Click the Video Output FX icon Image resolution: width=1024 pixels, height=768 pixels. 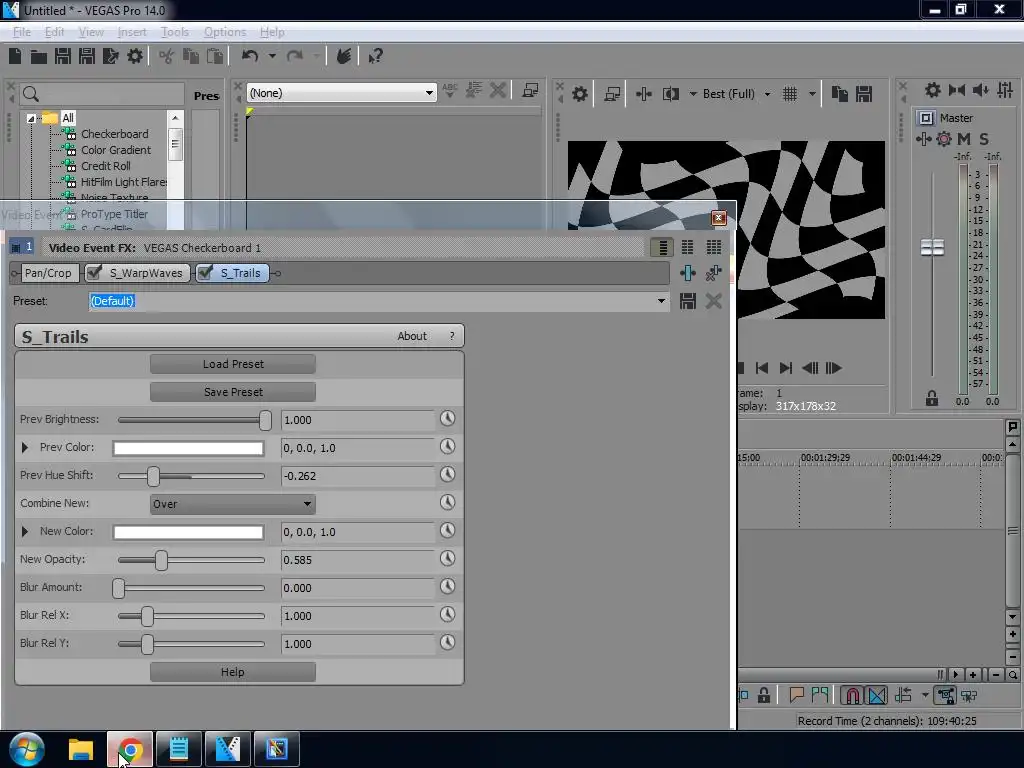click(x=644, y=94)
